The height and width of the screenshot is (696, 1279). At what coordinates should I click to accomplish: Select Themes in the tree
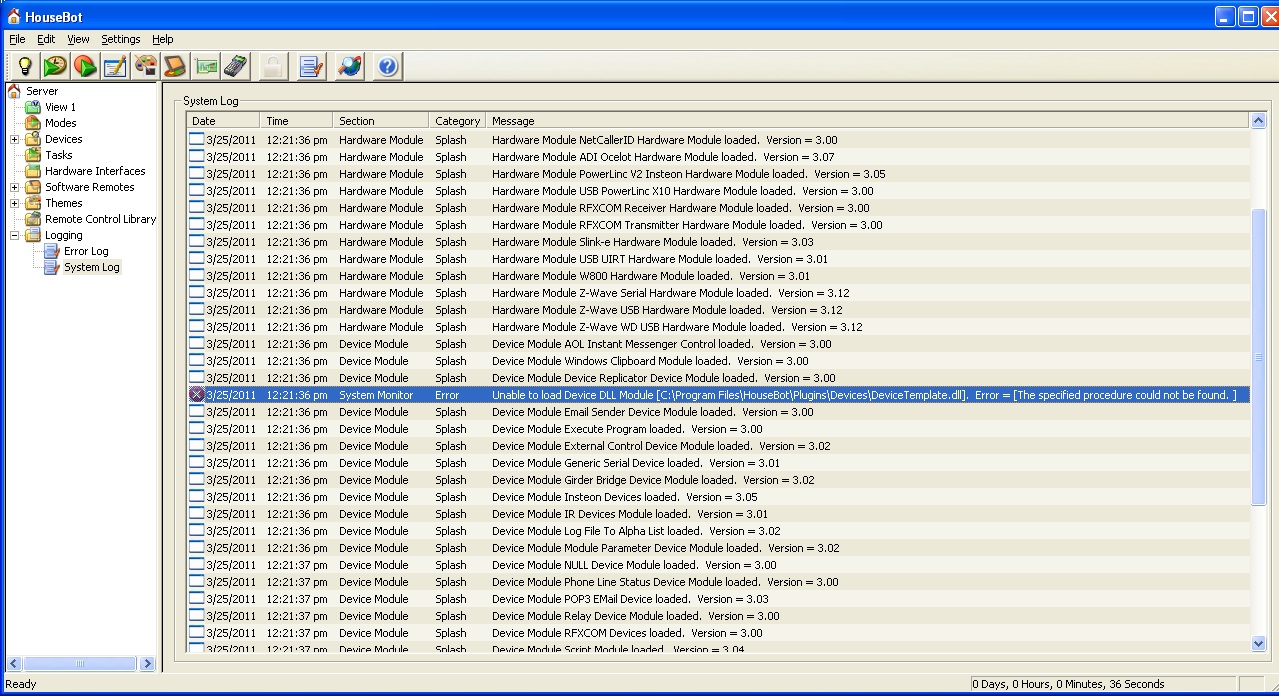click(x=63, y=203)
